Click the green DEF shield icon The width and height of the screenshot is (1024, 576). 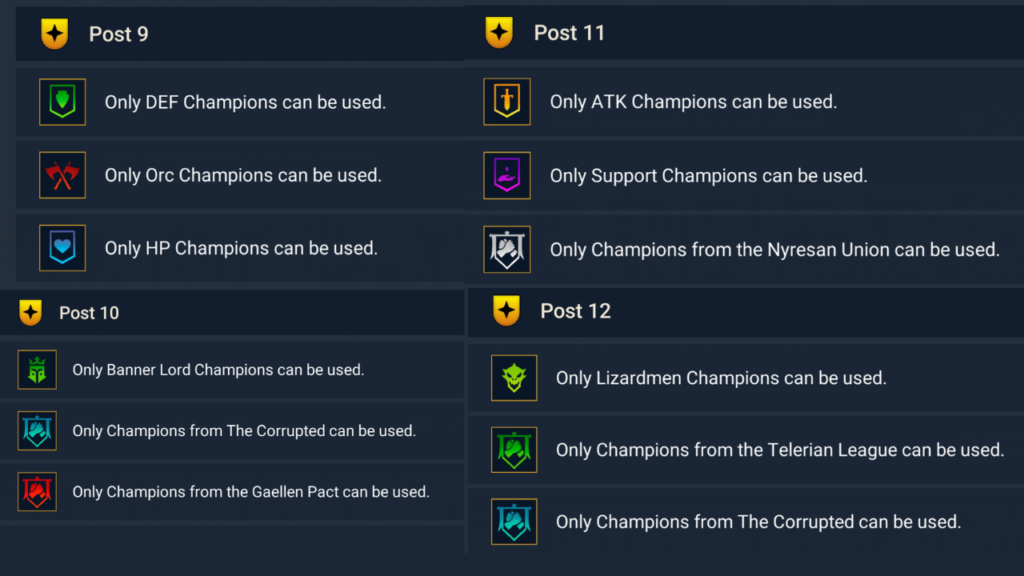[62, 102]
